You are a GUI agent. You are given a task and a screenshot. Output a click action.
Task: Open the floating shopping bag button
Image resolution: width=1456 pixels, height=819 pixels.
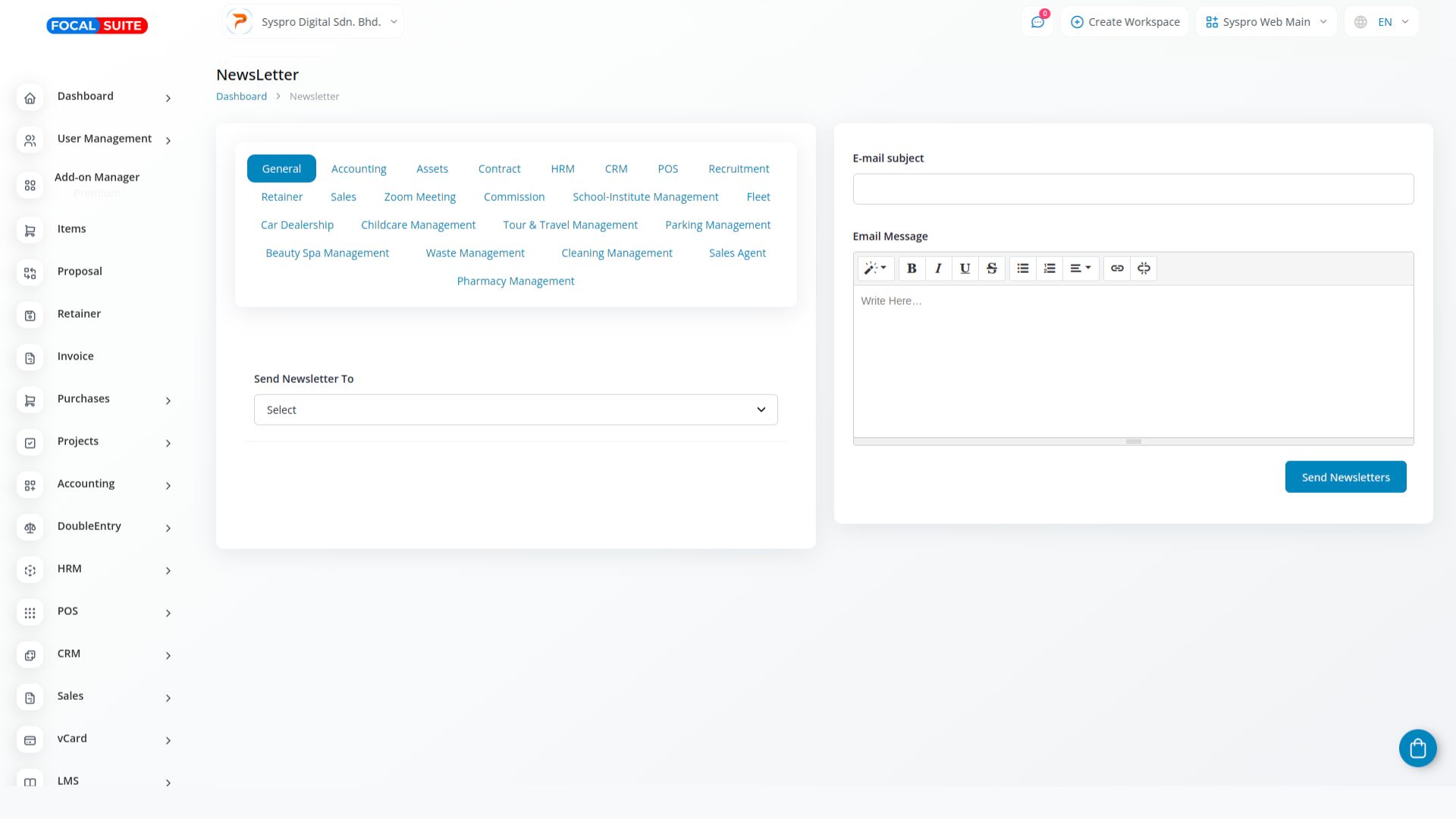(1417, 748)
